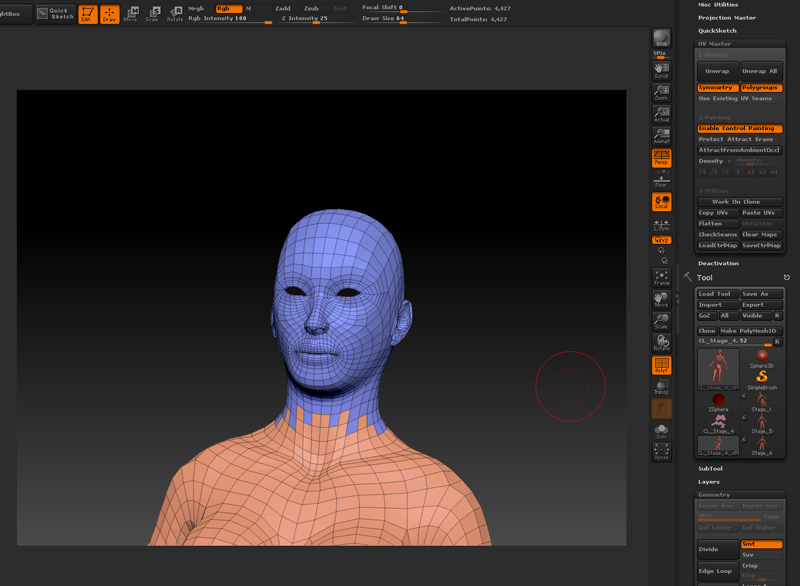The image size is (800, 586).
Task: Select the Scroll canvas icon
Action: [x=661, y=70]
